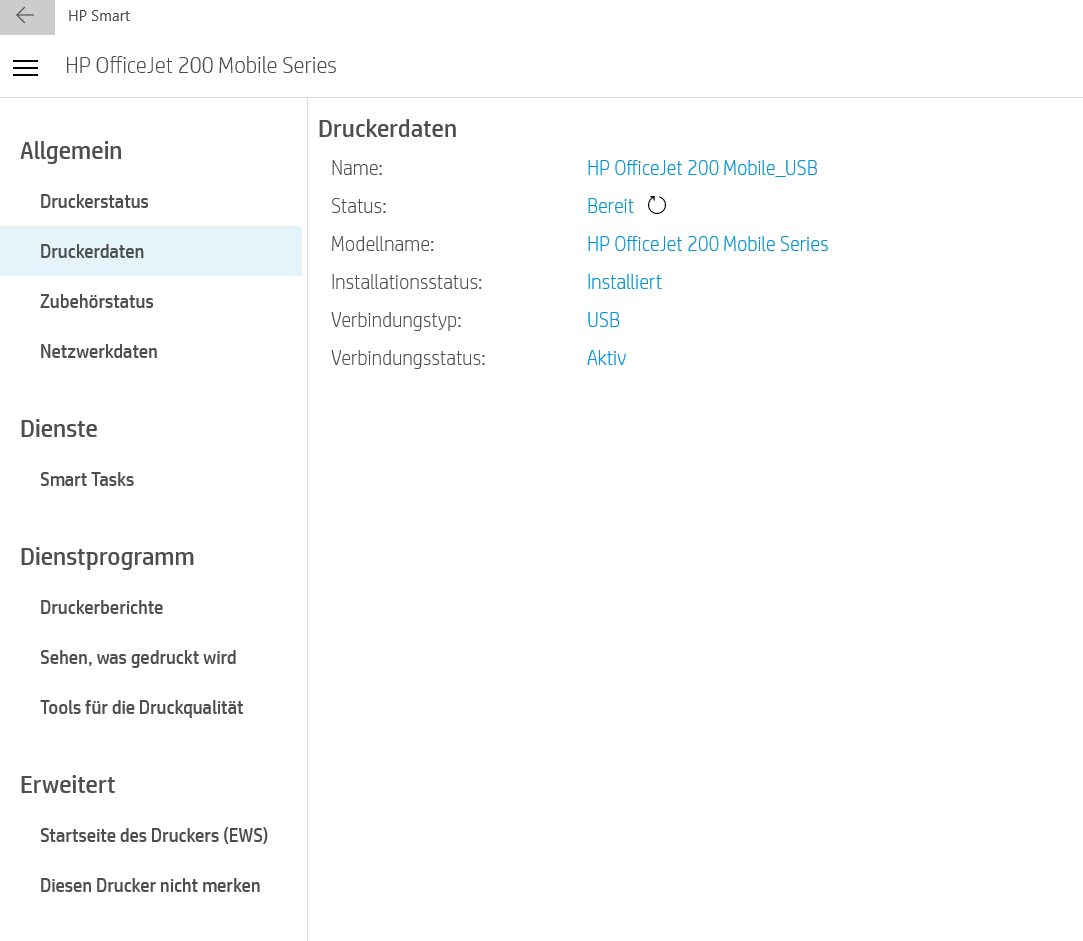Click the Dienste section header
Viewport: 1083px width, 941px height.
(x=58, y=428)
